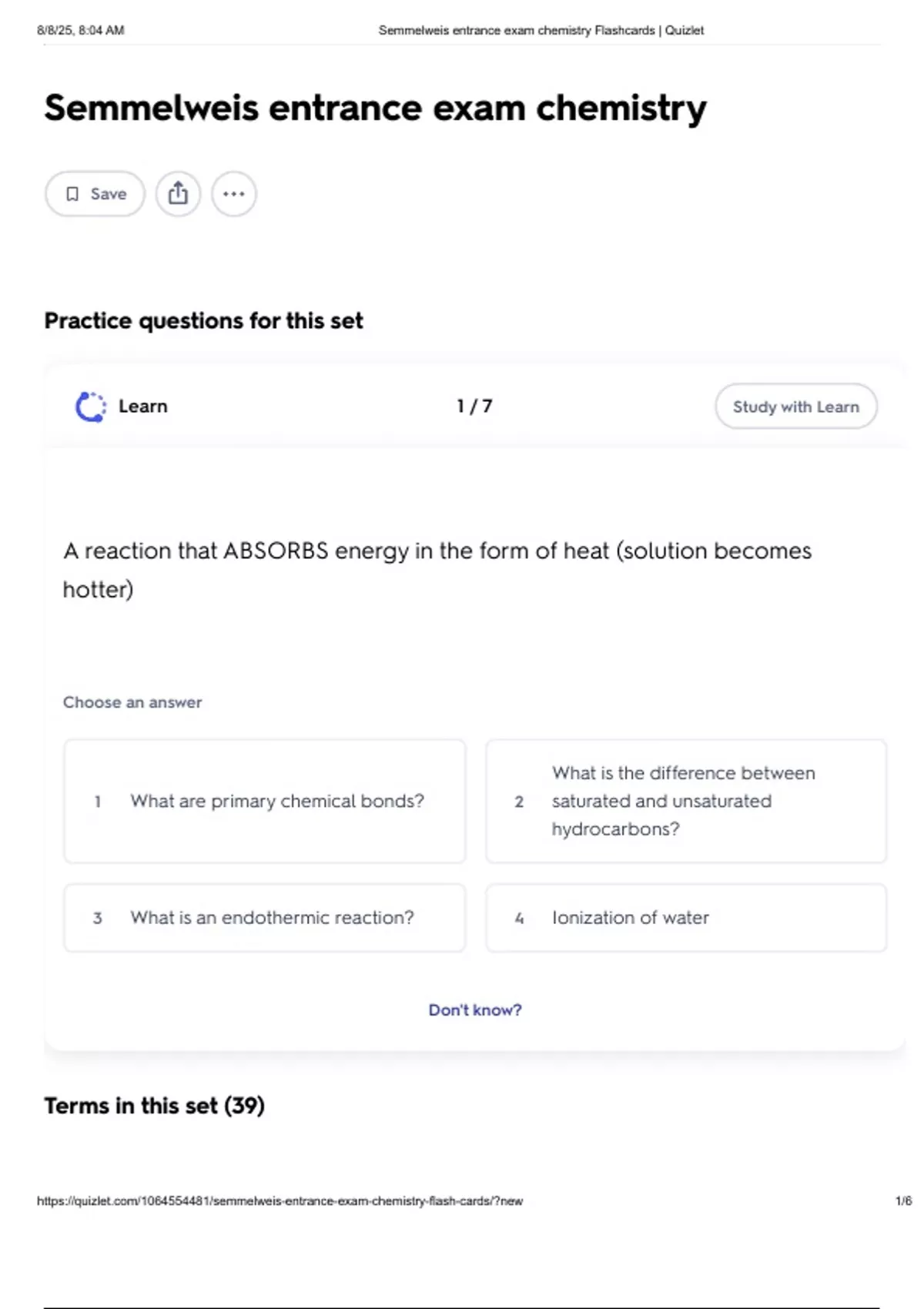Click the number 4 badge on the answer
924x1309 pixels.
[x=519, y=918]
